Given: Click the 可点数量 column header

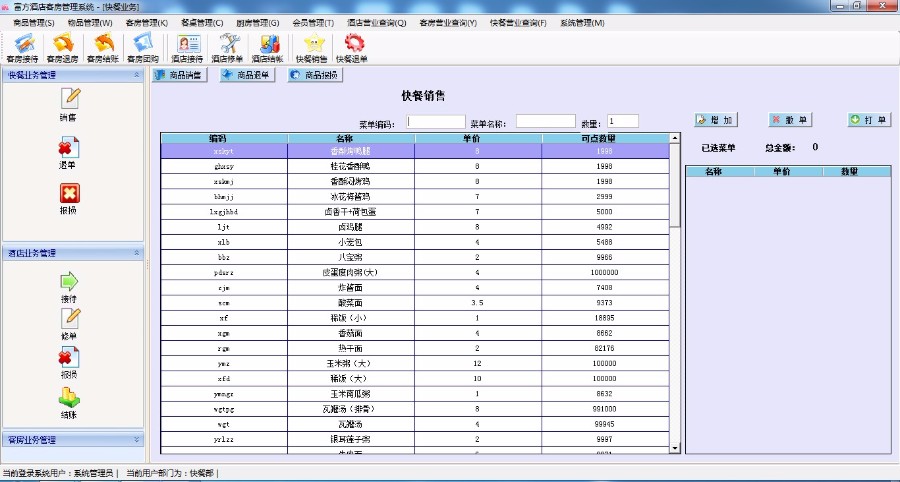Looking at the screenshot, I should tap(606, 138).
